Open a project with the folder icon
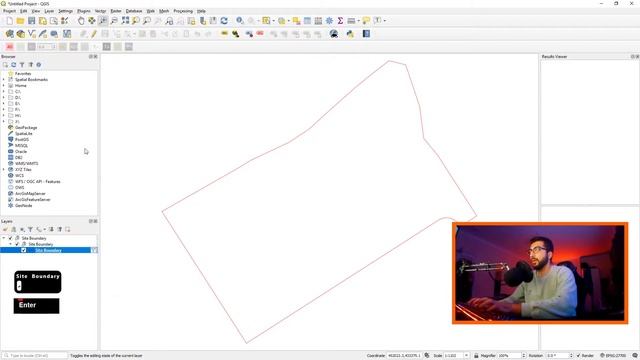Image resolution: width=640 pixels, height=360 pixels. (x=20, y=21)
